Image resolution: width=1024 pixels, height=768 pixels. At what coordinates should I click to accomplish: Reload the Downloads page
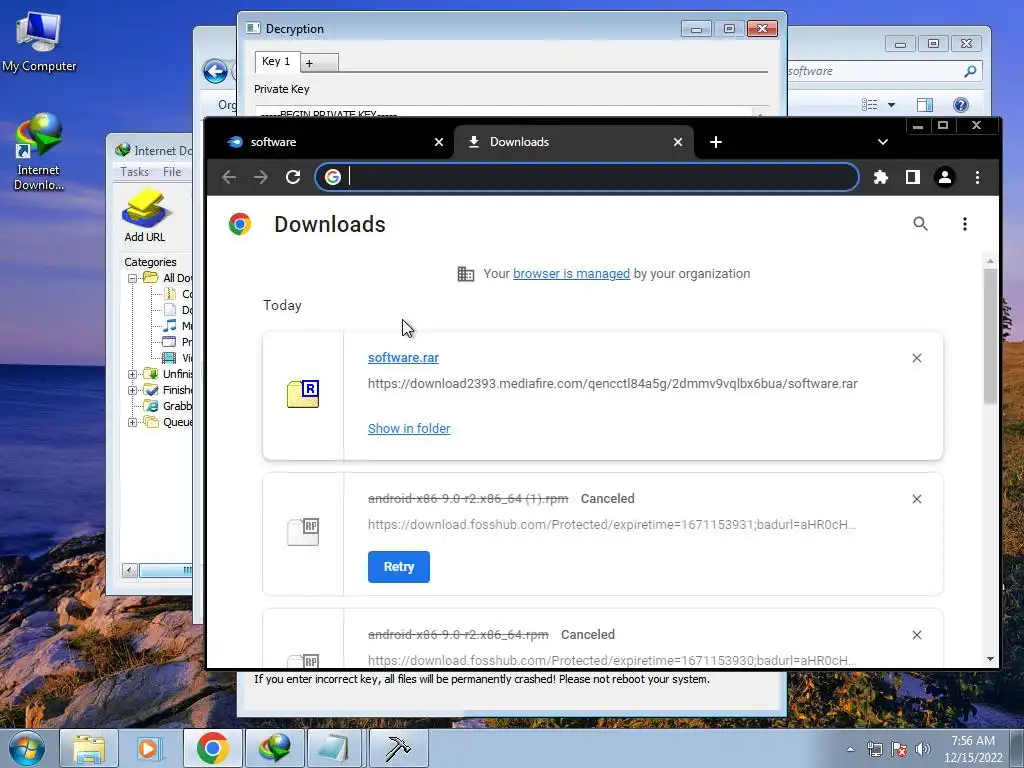(x=293, y=177)
